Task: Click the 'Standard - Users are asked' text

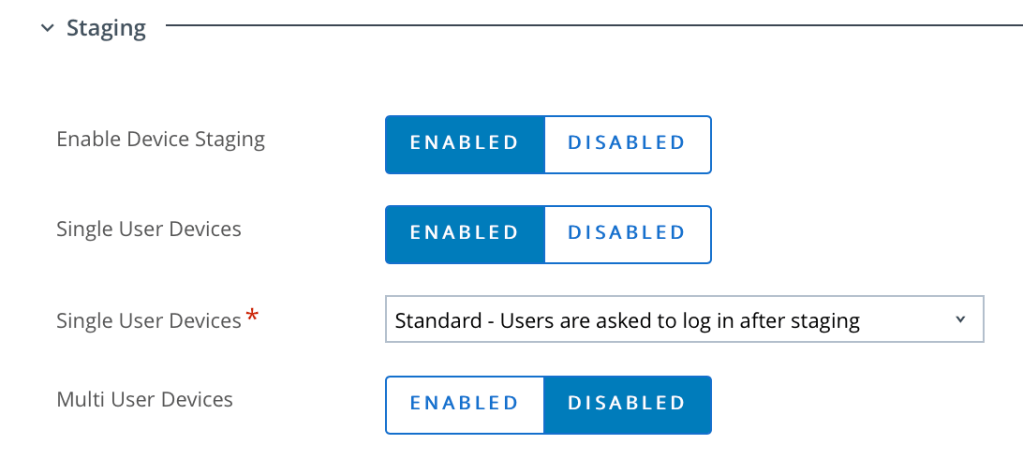Action: pos(627,321)
